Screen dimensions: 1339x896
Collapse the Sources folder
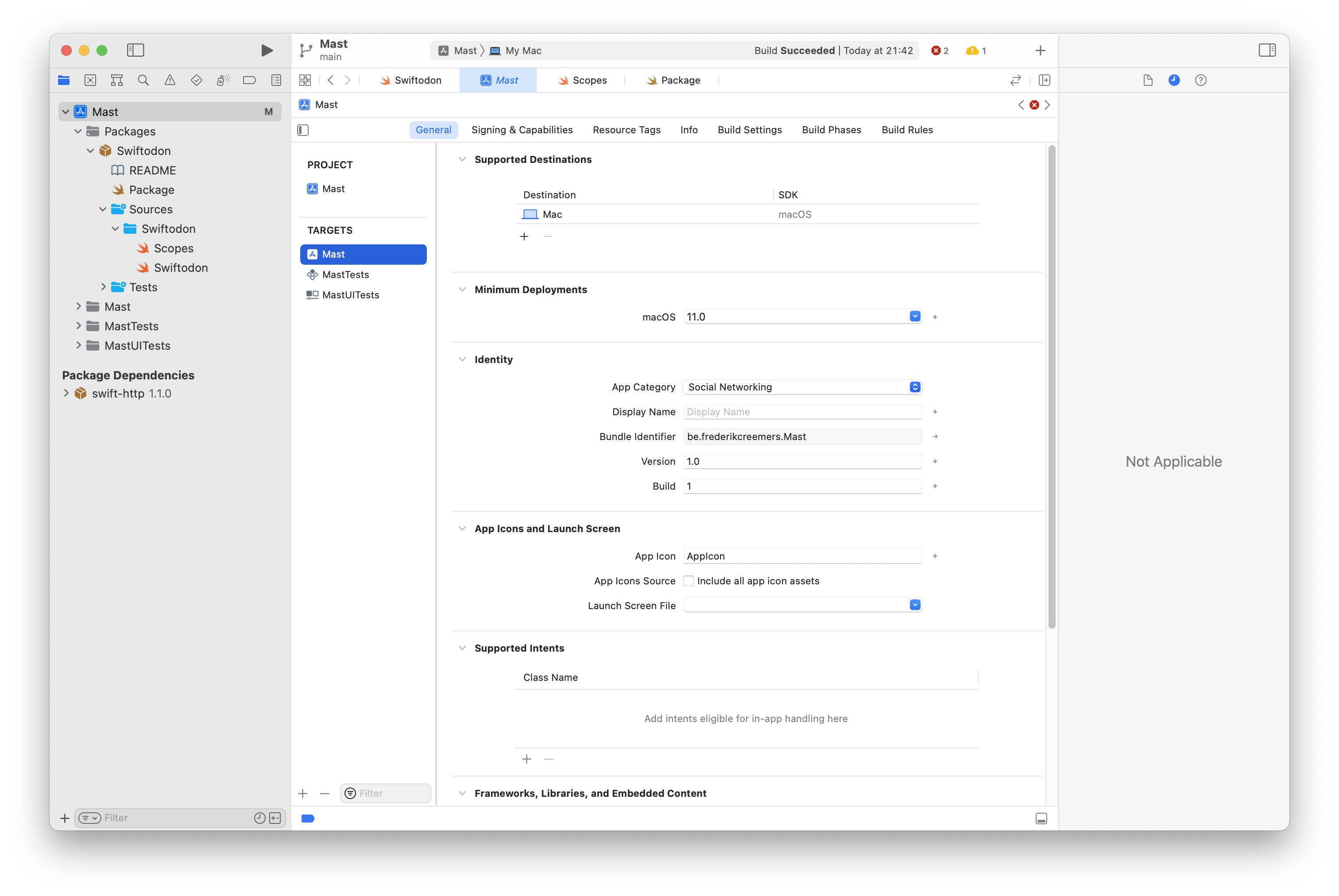103,209
